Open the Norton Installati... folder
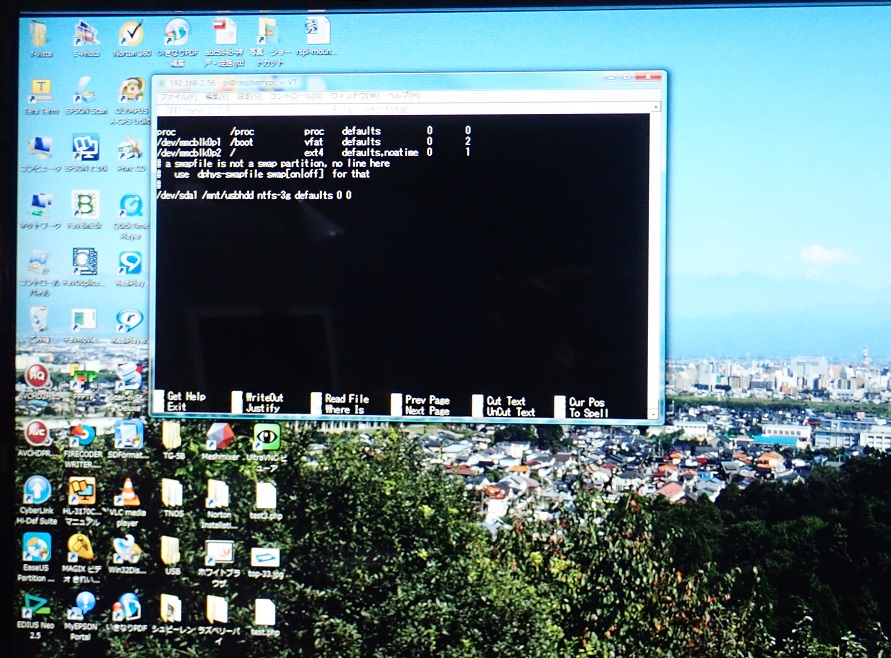The image size is (891, 658). coord(219,503)
